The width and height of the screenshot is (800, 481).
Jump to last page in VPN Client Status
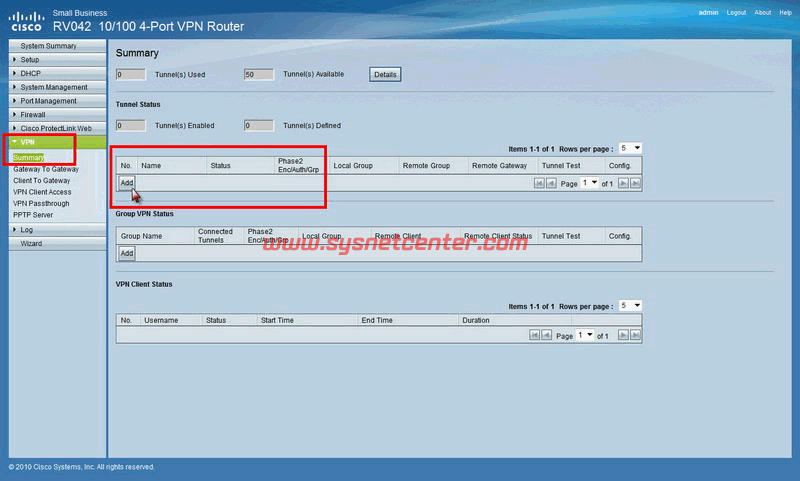635,336
